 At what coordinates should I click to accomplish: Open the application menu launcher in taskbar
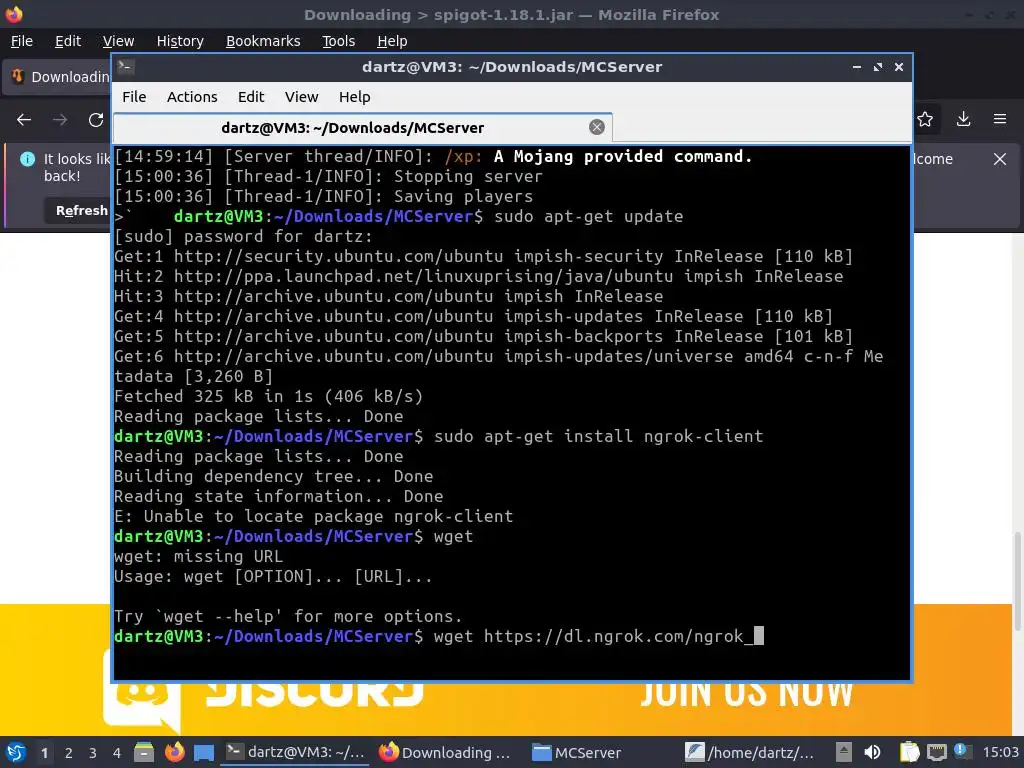click(16, 752)
